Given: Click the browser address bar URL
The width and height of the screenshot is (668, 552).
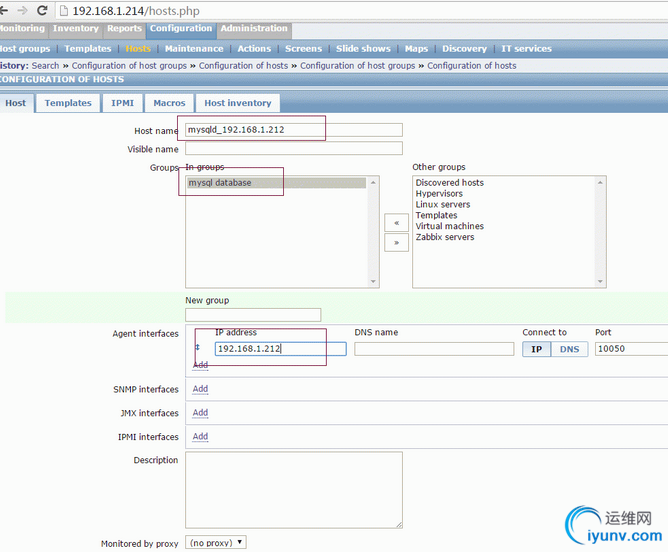Looking at the screenshot, I should [136, 11].
